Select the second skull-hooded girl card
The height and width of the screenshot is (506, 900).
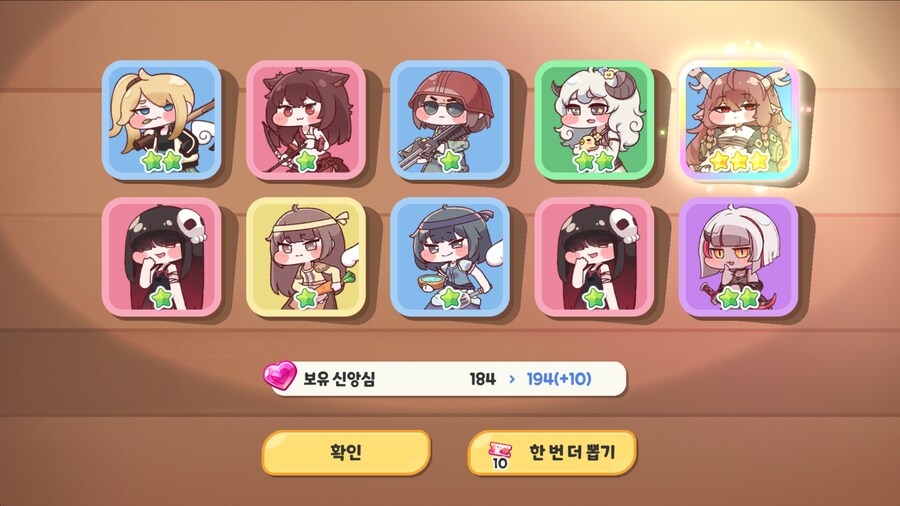coord(594,257)
